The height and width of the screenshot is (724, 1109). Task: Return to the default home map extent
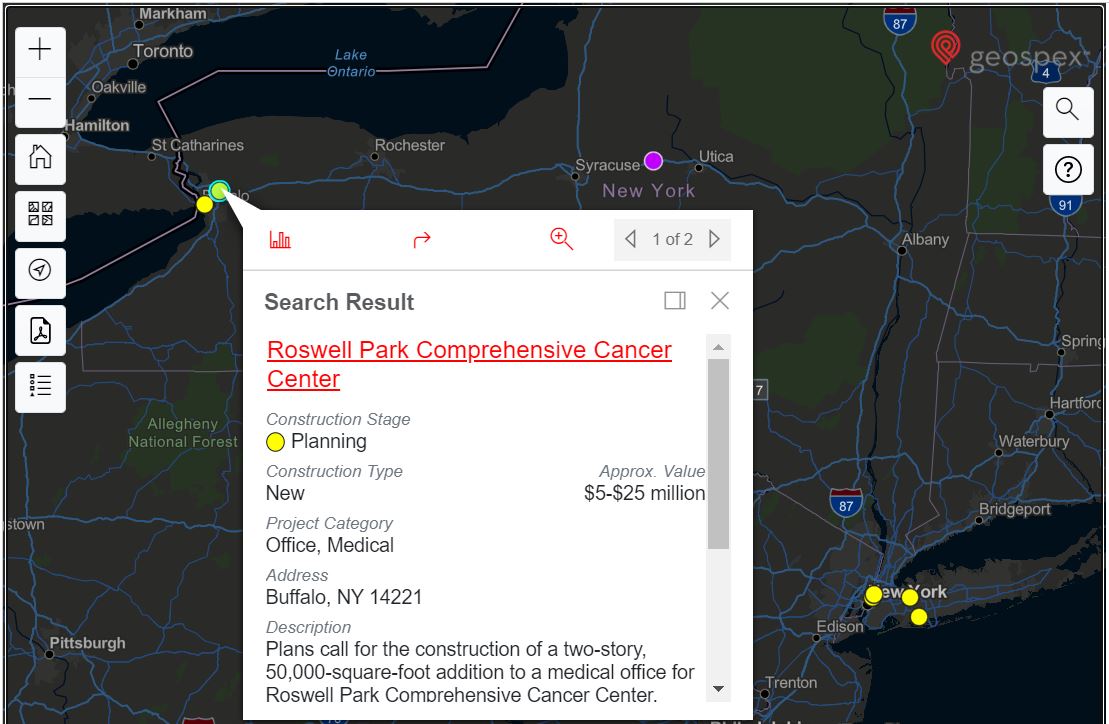(x=40, y=157)
